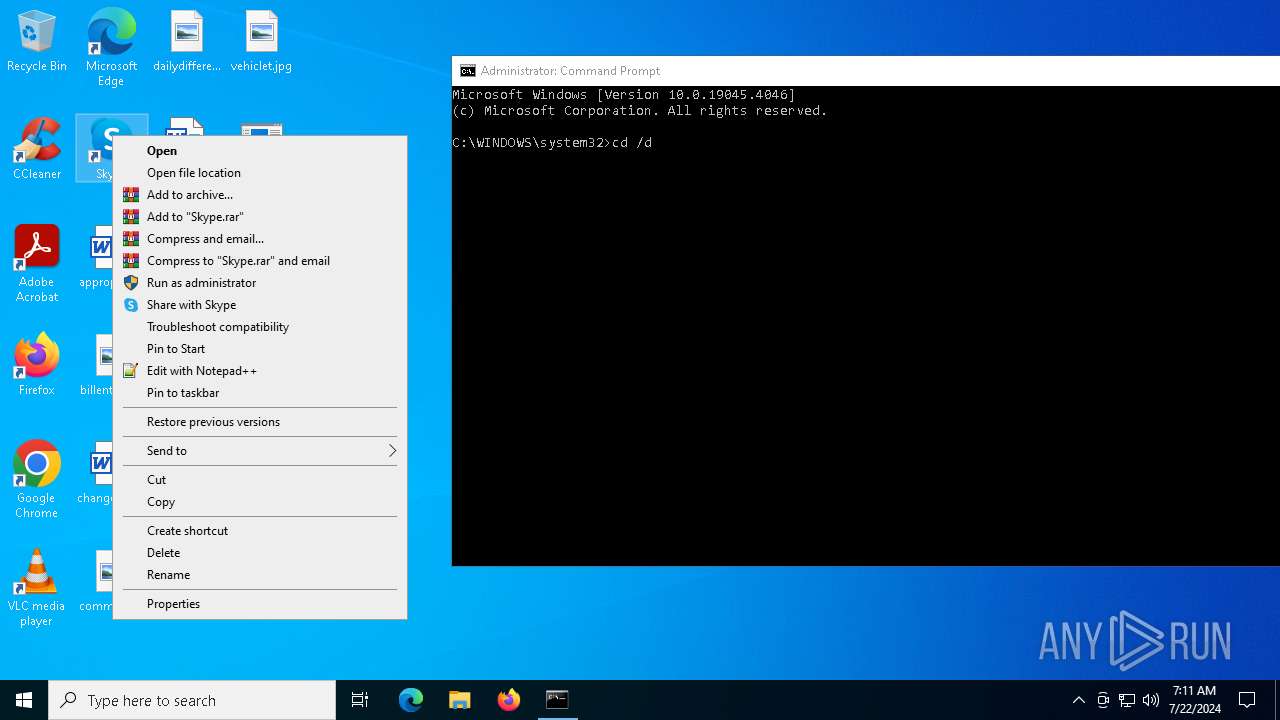Select the vehiclet.jpg file icon
This screenshot has width=1280, height=720.
261,41
